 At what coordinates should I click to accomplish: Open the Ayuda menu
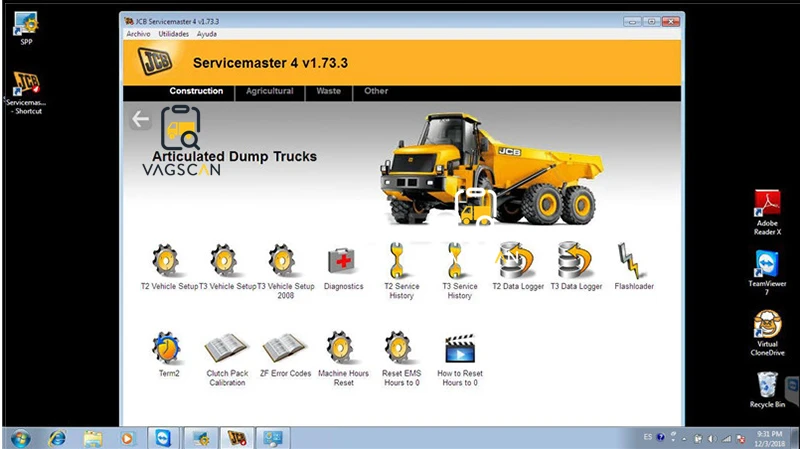(x=207, y=34)
